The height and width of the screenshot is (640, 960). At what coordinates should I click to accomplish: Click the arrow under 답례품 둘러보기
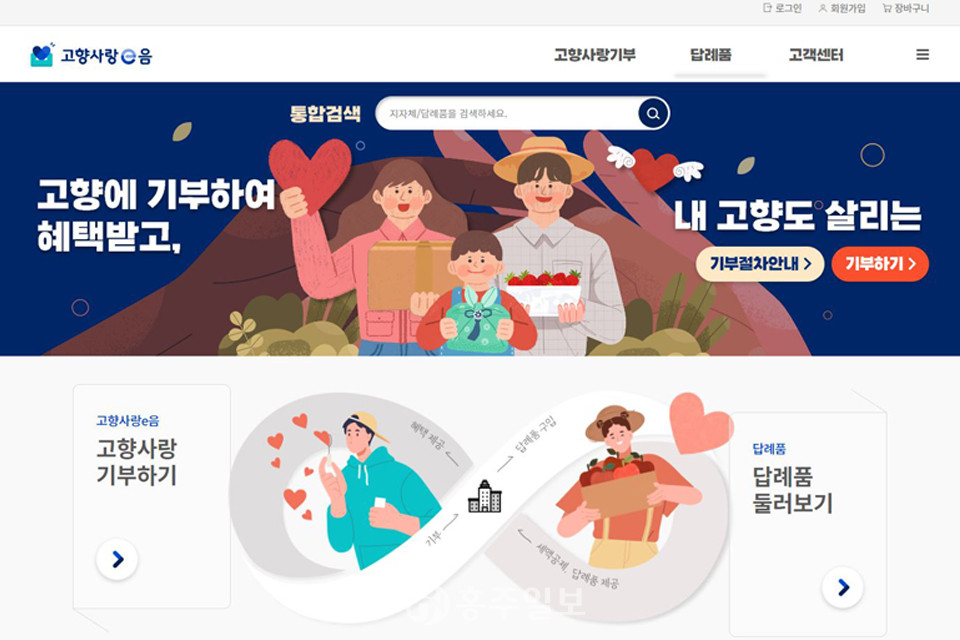click(842, 587)
